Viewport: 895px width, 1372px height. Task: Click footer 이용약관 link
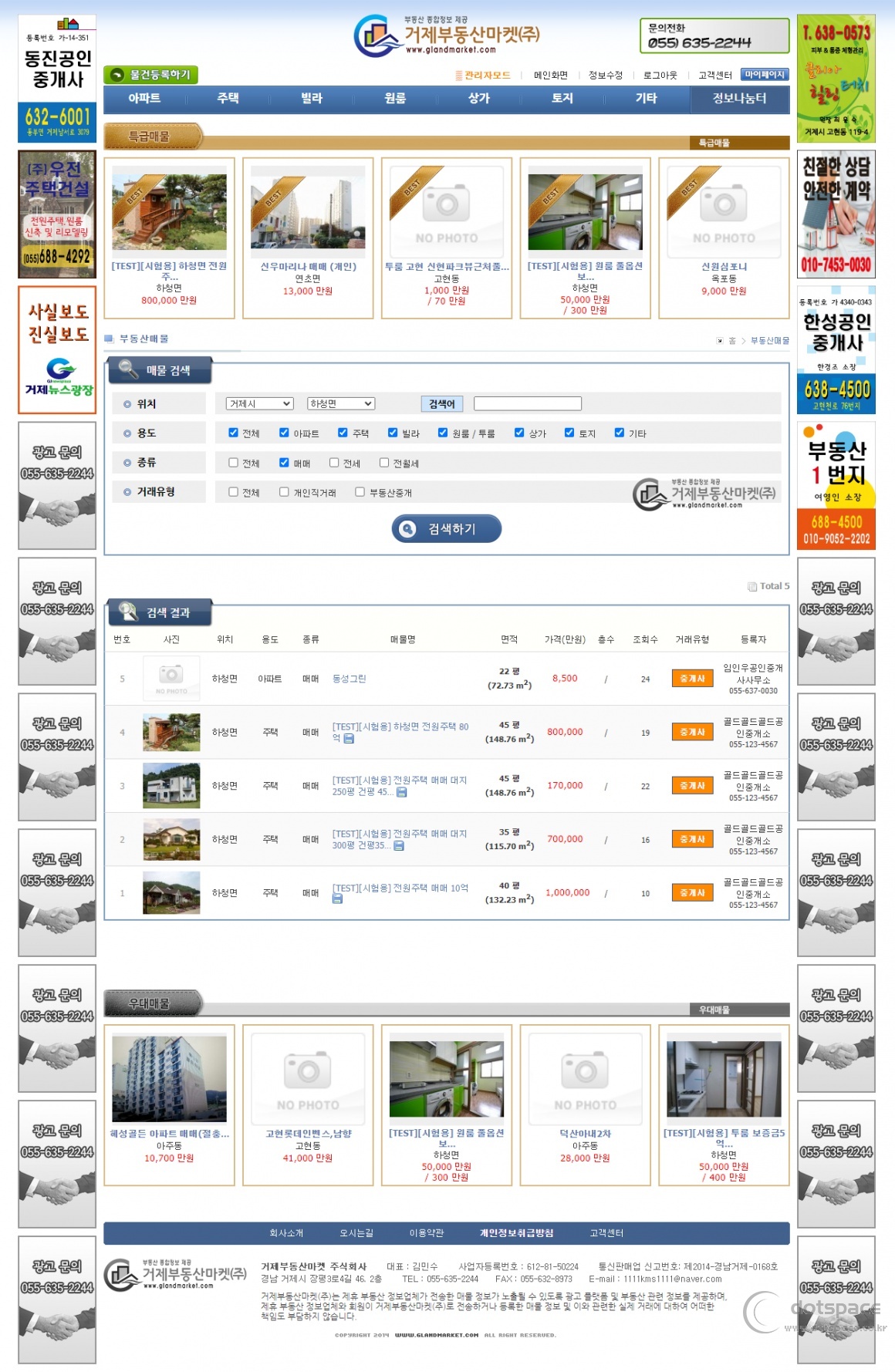(x=427, y=1233)
